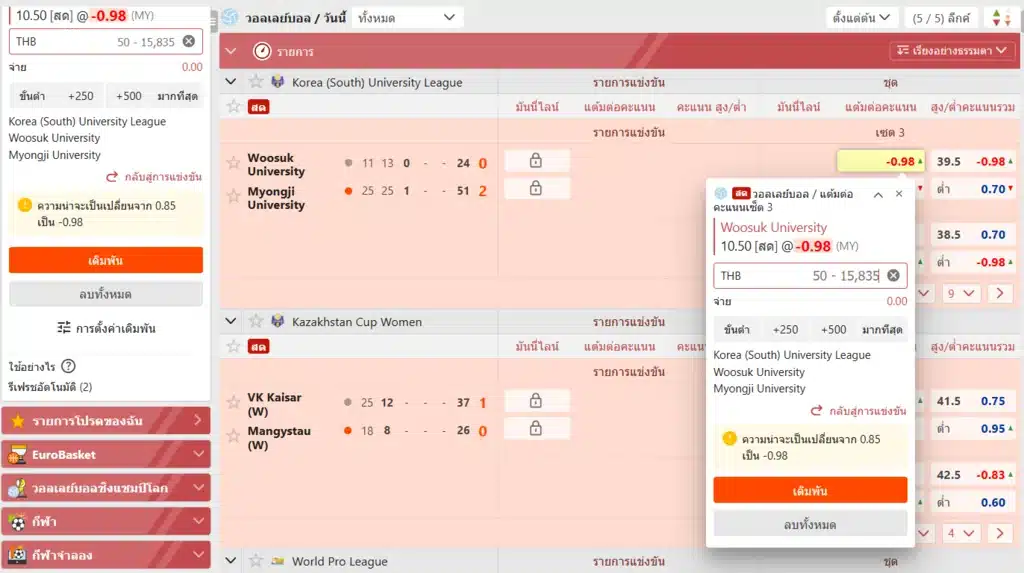Image resolution: width=1024 pixels, height=573 pixels.
Task: Collapse the Kazakhstan Cup Women league section
Action: 231,321
